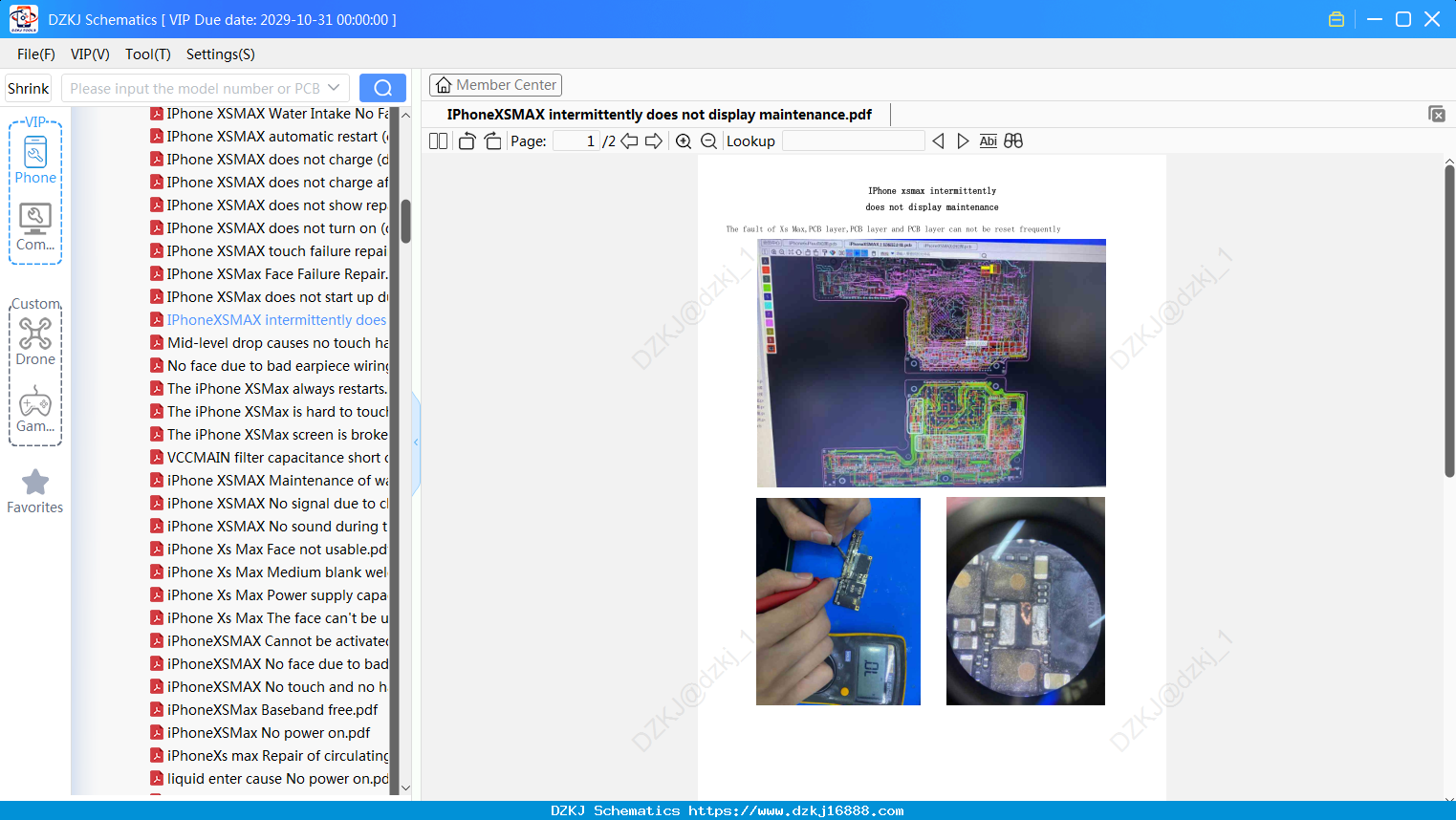
Task: Click the DZKJ app logo
Action: pyautogui.click(x=23, y=19)
